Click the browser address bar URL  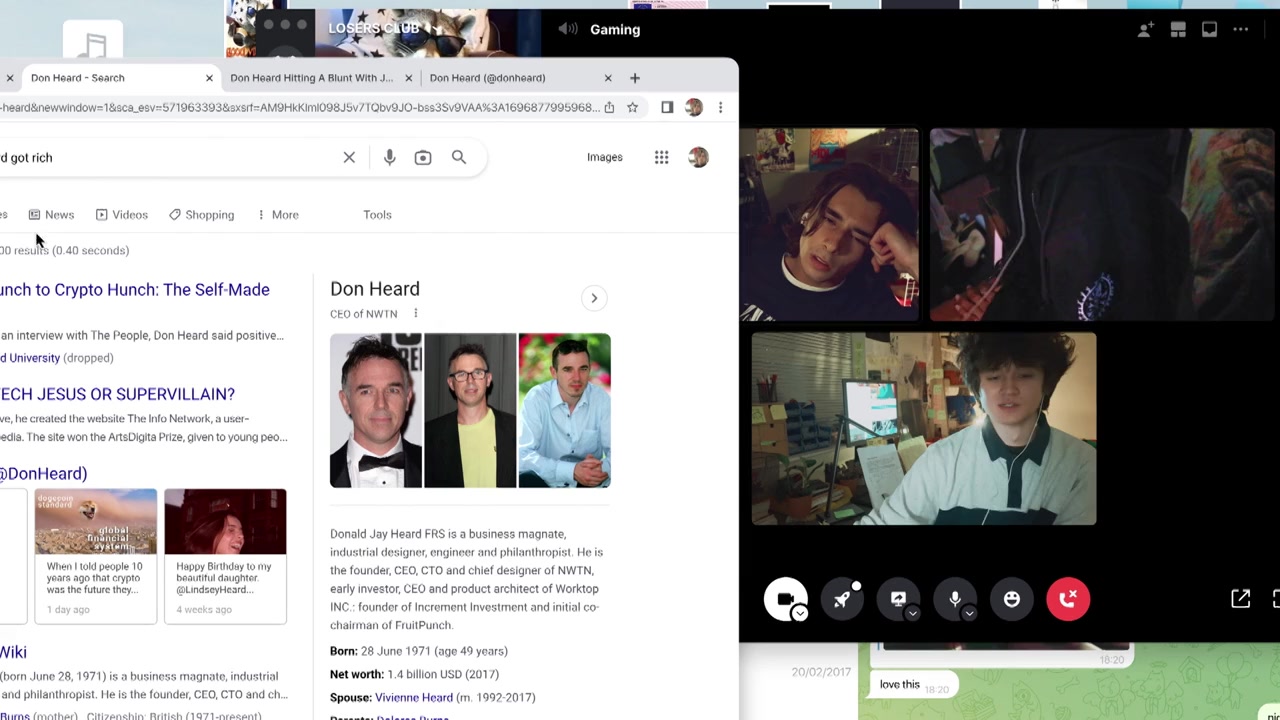[x=300, y=107]
